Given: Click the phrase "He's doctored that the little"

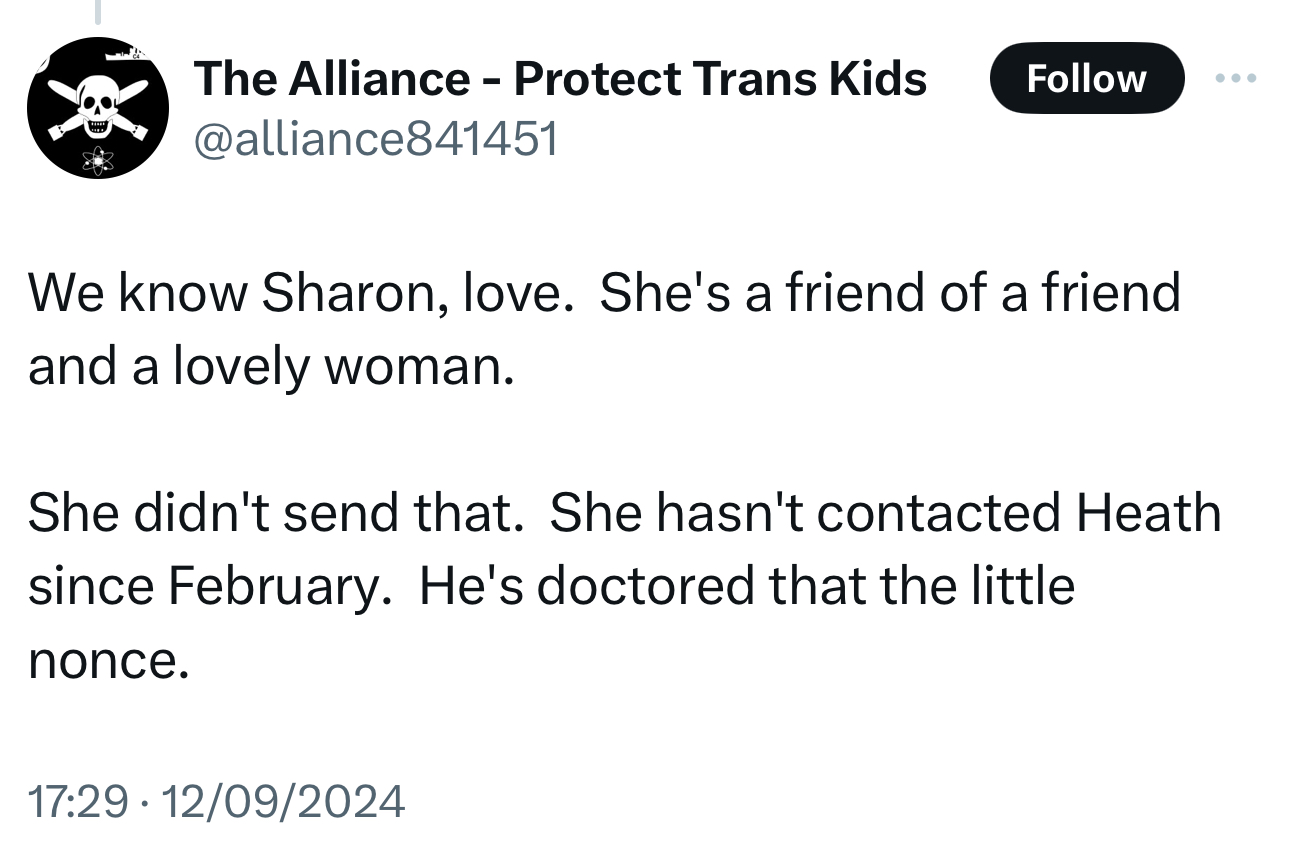Looking at the screenshot, I should (x=747, y=586).
